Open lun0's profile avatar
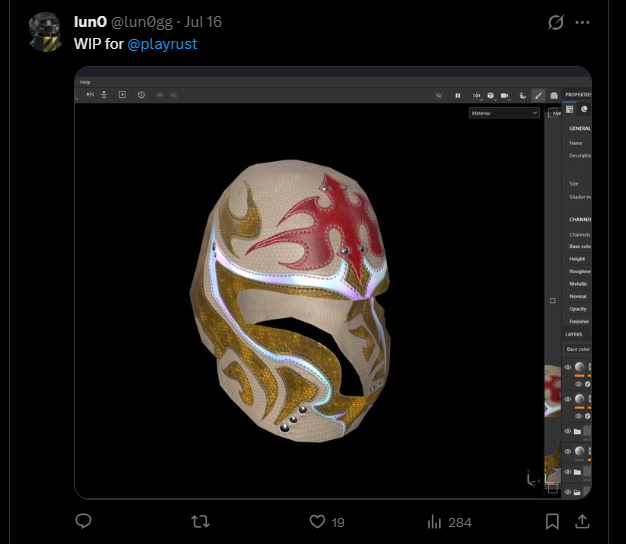 [x=45, y=32]
